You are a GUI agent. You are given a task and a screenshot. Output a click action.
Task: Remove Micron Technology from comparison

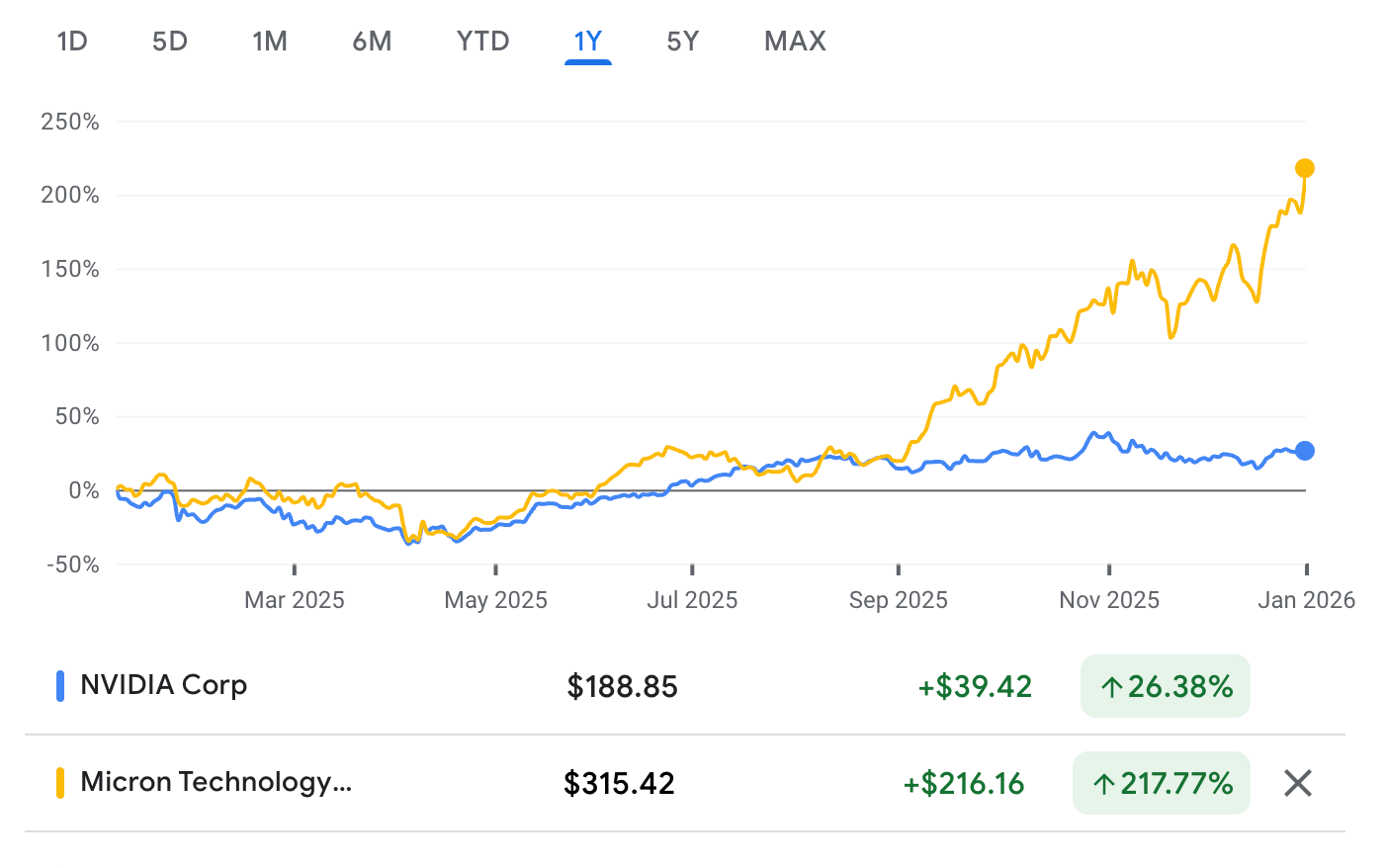click(1296, 782)
